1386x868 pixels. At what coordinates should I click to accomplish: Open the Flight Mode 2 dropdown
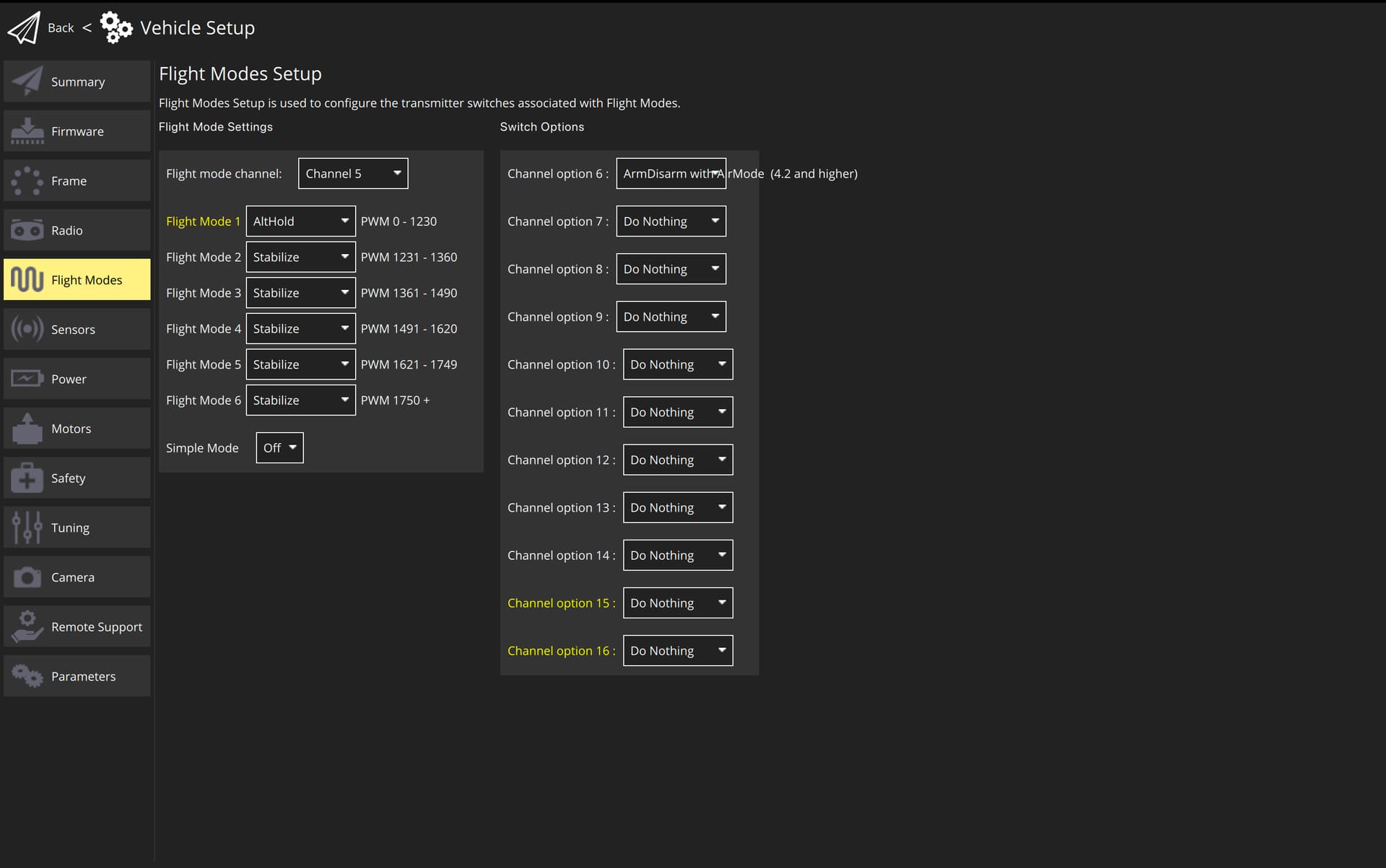click(300, 257)
